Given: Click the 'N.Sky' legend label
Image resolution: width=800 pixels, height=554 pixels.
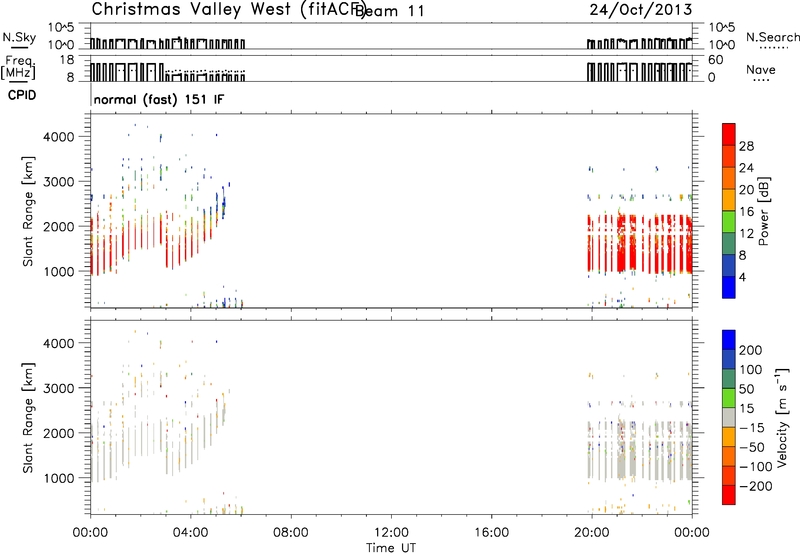Looking at the screenshot, I should pos(19,37).
